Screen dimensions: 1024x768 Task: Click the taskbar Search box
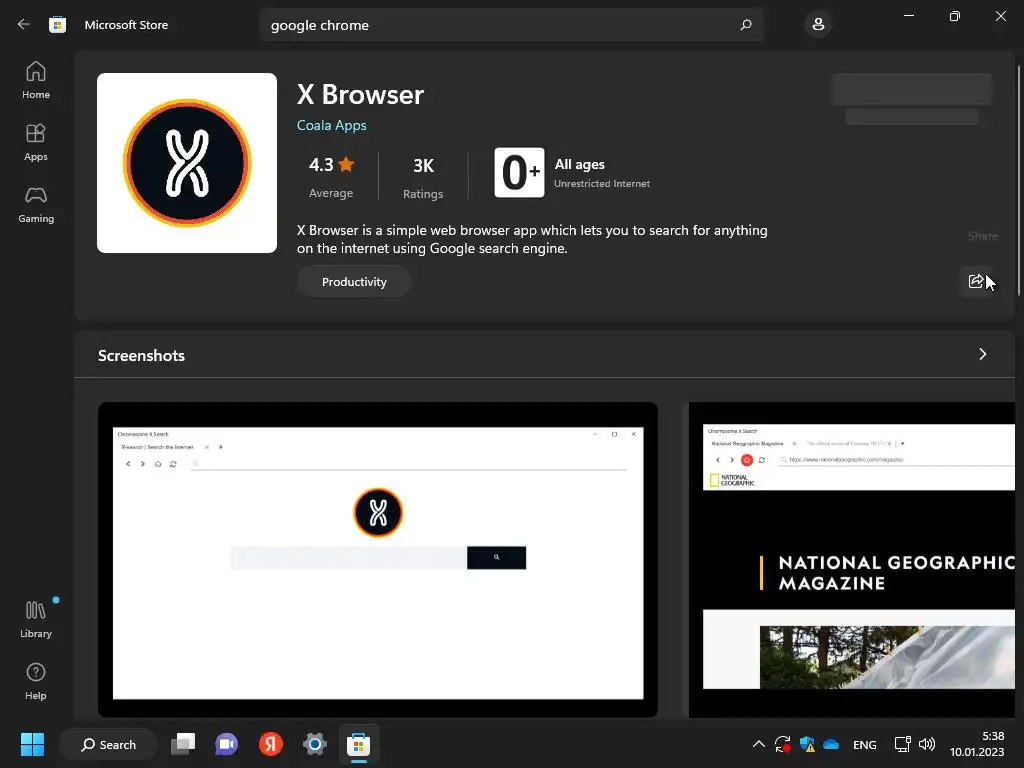pyautogui.click(x=108, y=744)
